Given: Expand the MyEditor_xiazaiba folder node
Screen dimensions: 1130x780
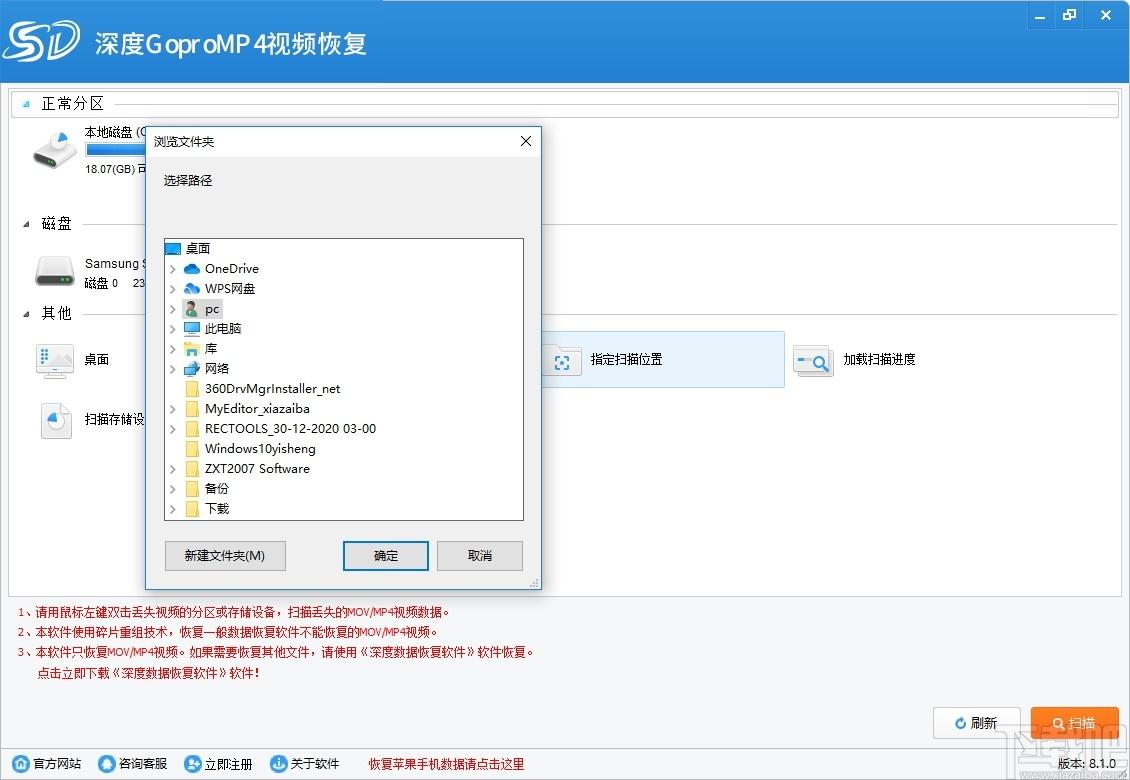Looking at the screenshot, I should (172, 409).
